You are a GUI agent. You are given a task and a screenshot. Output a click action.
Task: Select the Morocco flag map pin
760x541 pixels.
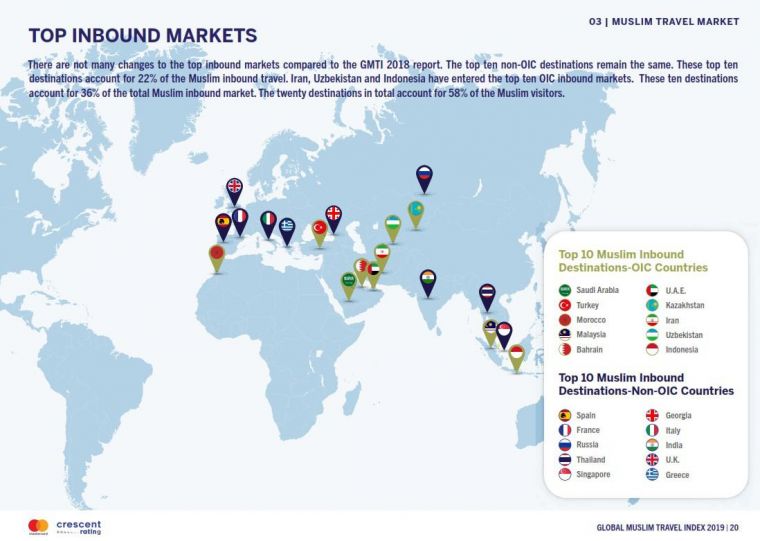point(217,257)
